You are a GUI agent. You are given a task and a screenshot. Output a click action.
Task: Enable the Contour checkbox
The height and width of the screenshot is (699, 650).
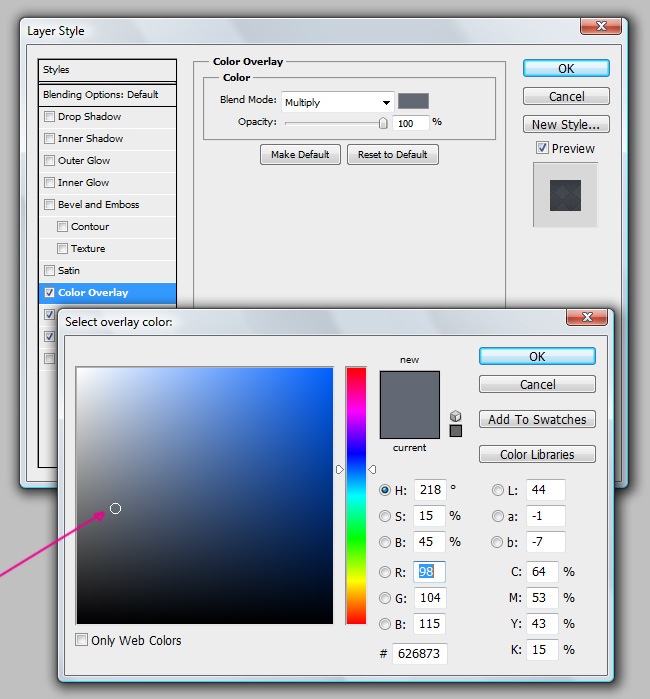[x=62, y=226]
